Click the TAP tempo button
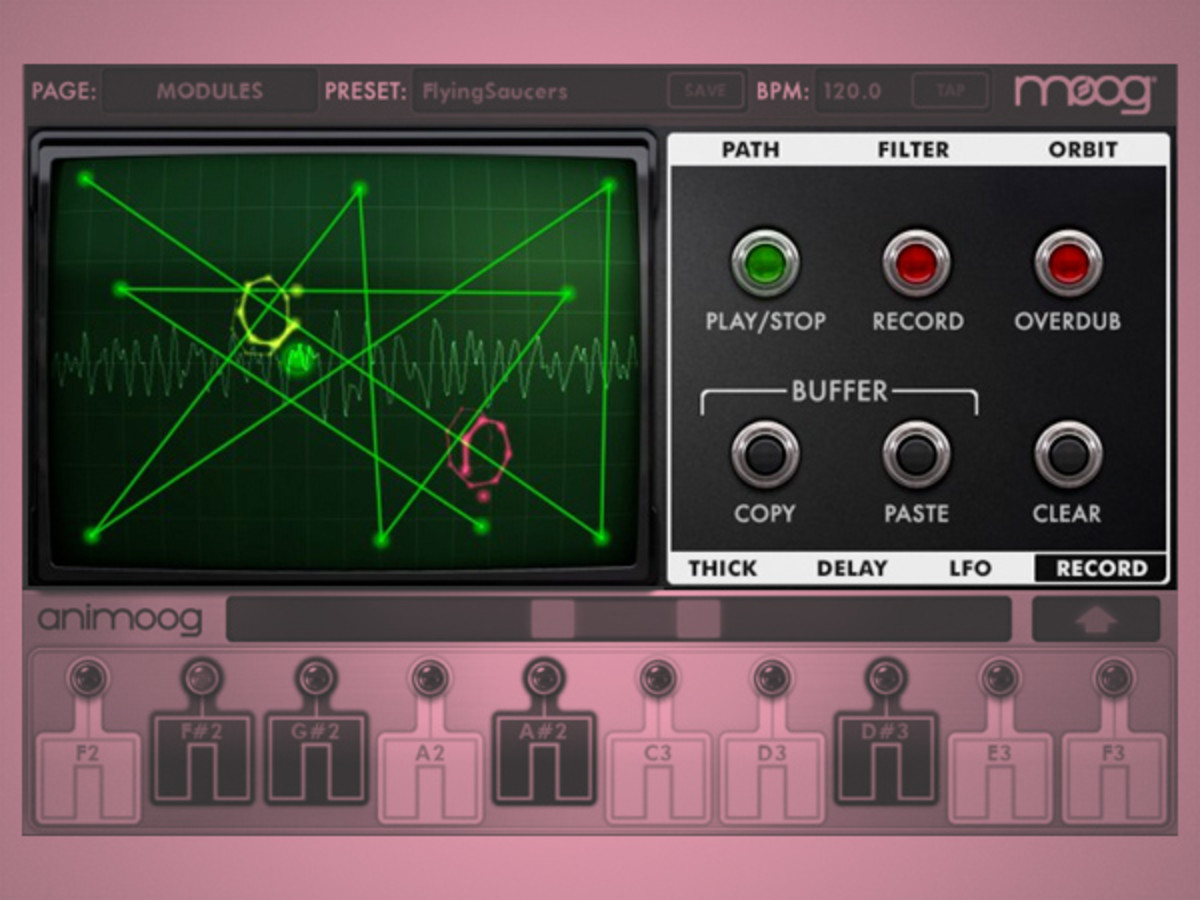The image size is (1200, 900). pyautogui.click(x=949, y=91)
